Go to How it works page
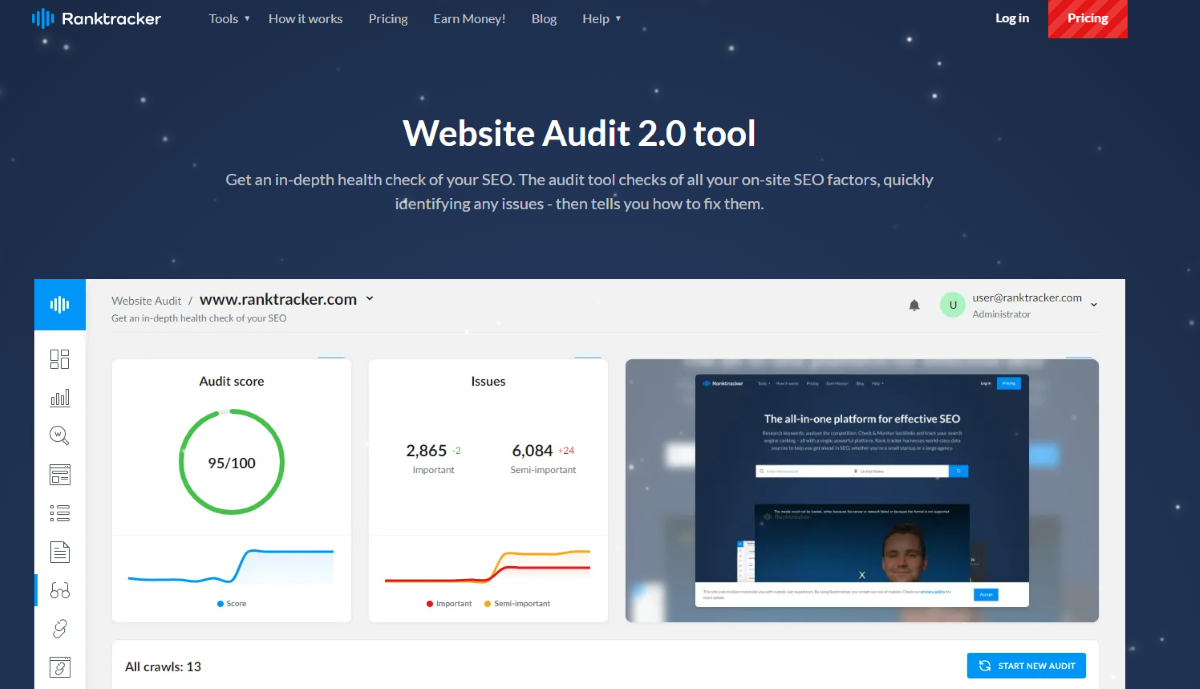The height and width of the screenshot is (689, 1200). point(305,19)
